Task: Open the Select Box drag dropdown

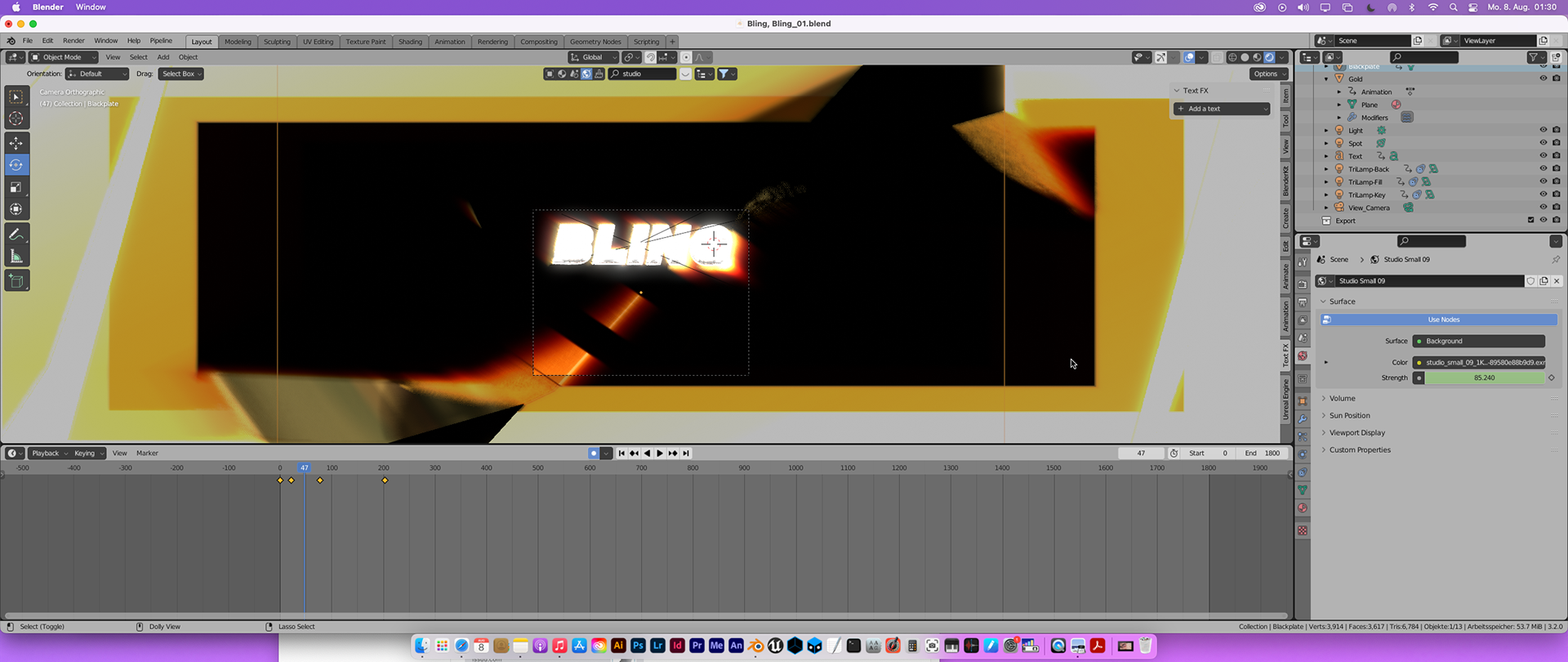Action: click(180, 74)
